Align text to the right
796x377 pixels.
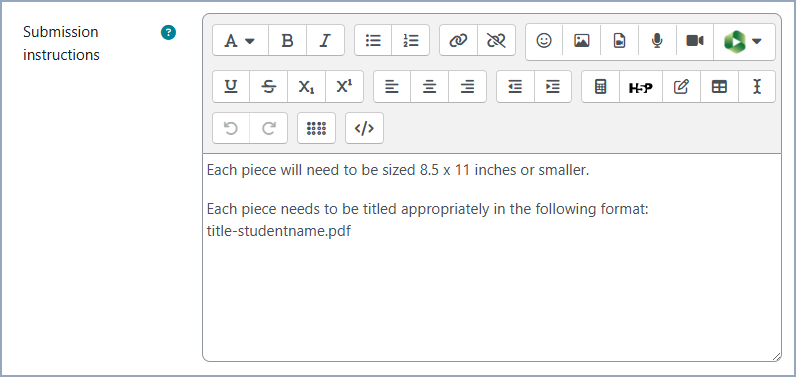[x=468, y=87]
